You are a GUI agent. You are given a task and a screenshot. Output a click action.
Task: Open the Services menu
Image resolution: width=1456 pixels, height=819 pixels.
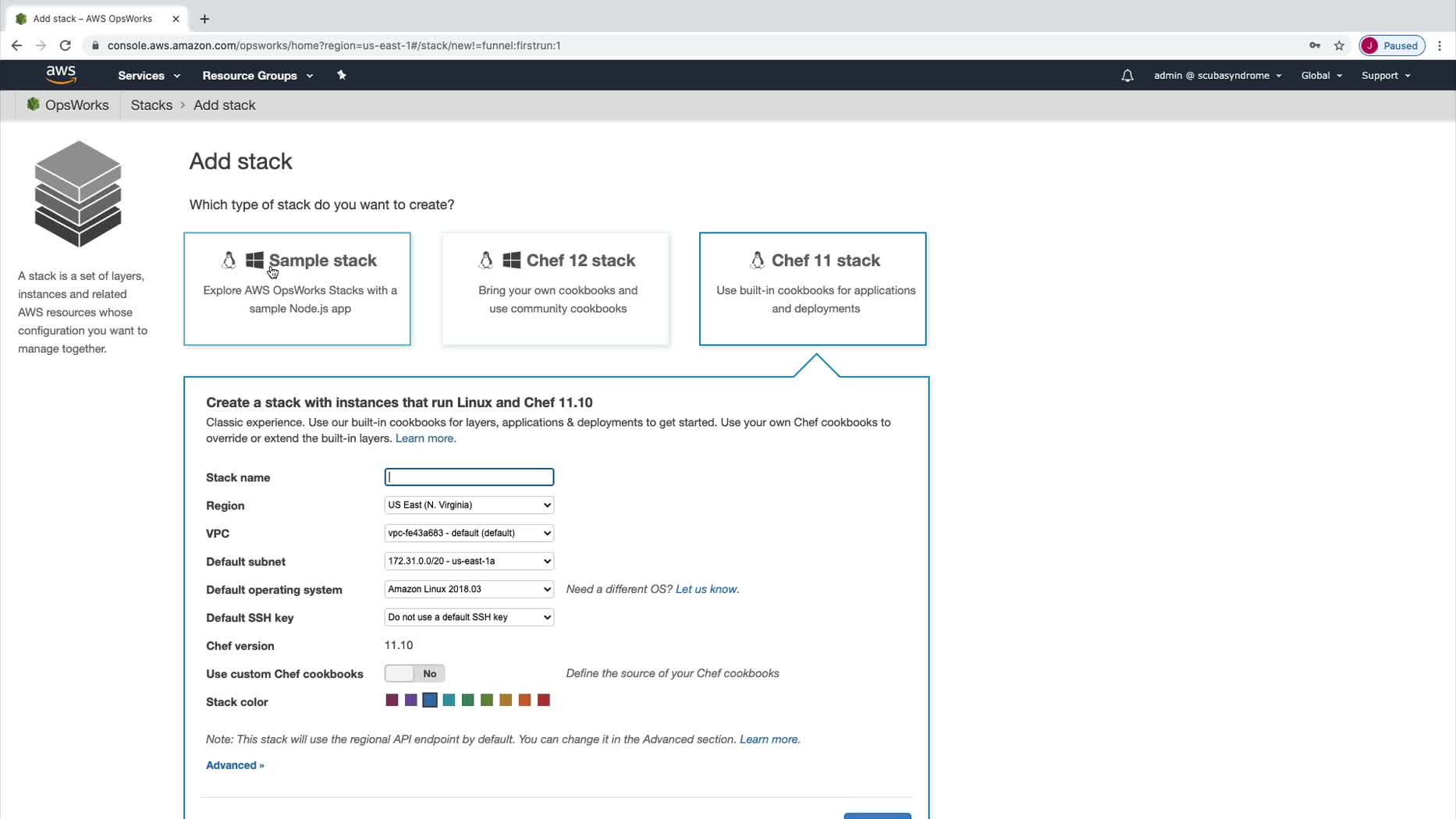(x=148, y=76)
